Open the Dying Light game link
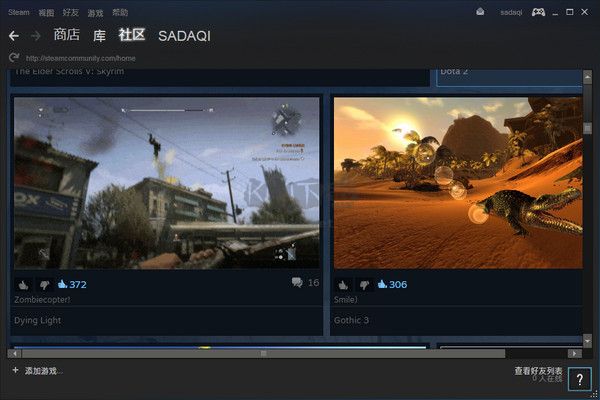This screenshot has height=400, width=600. point(38,320)
